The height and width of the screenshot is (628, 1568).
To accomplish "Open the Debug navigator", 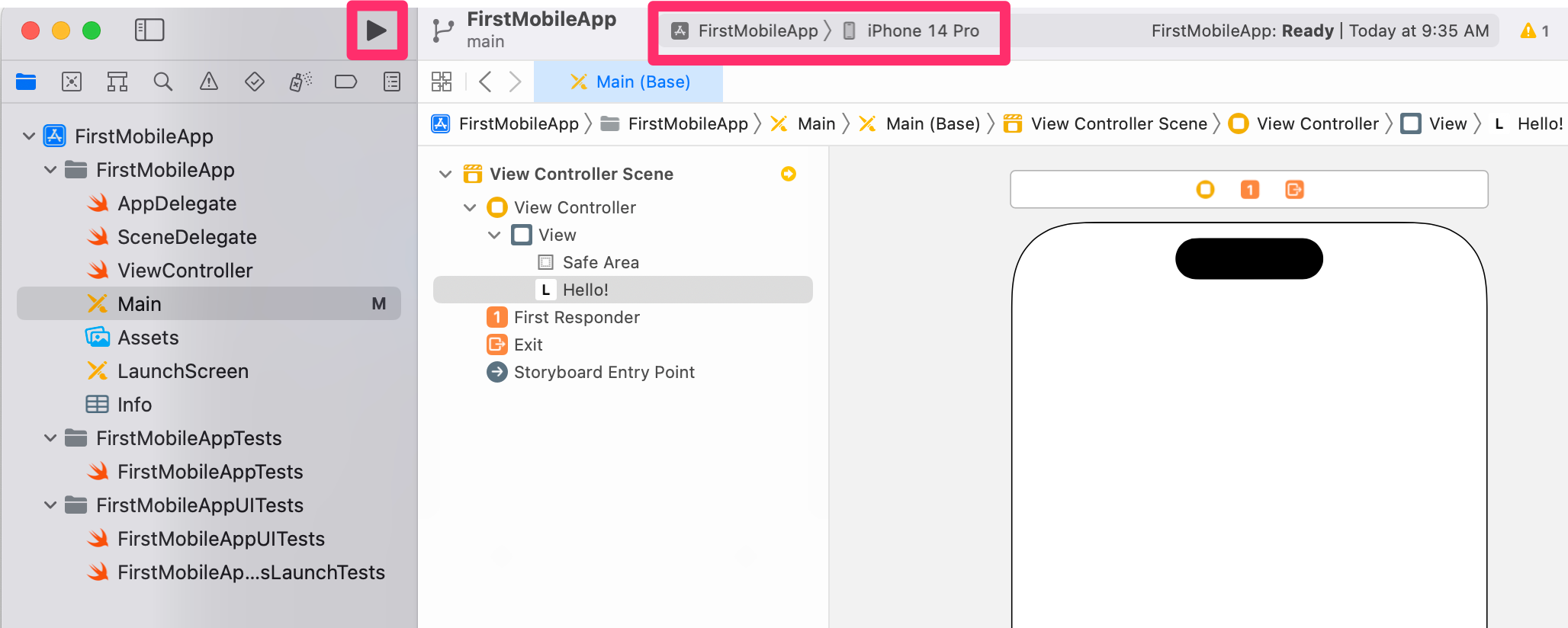I will [x=300, y=82].
